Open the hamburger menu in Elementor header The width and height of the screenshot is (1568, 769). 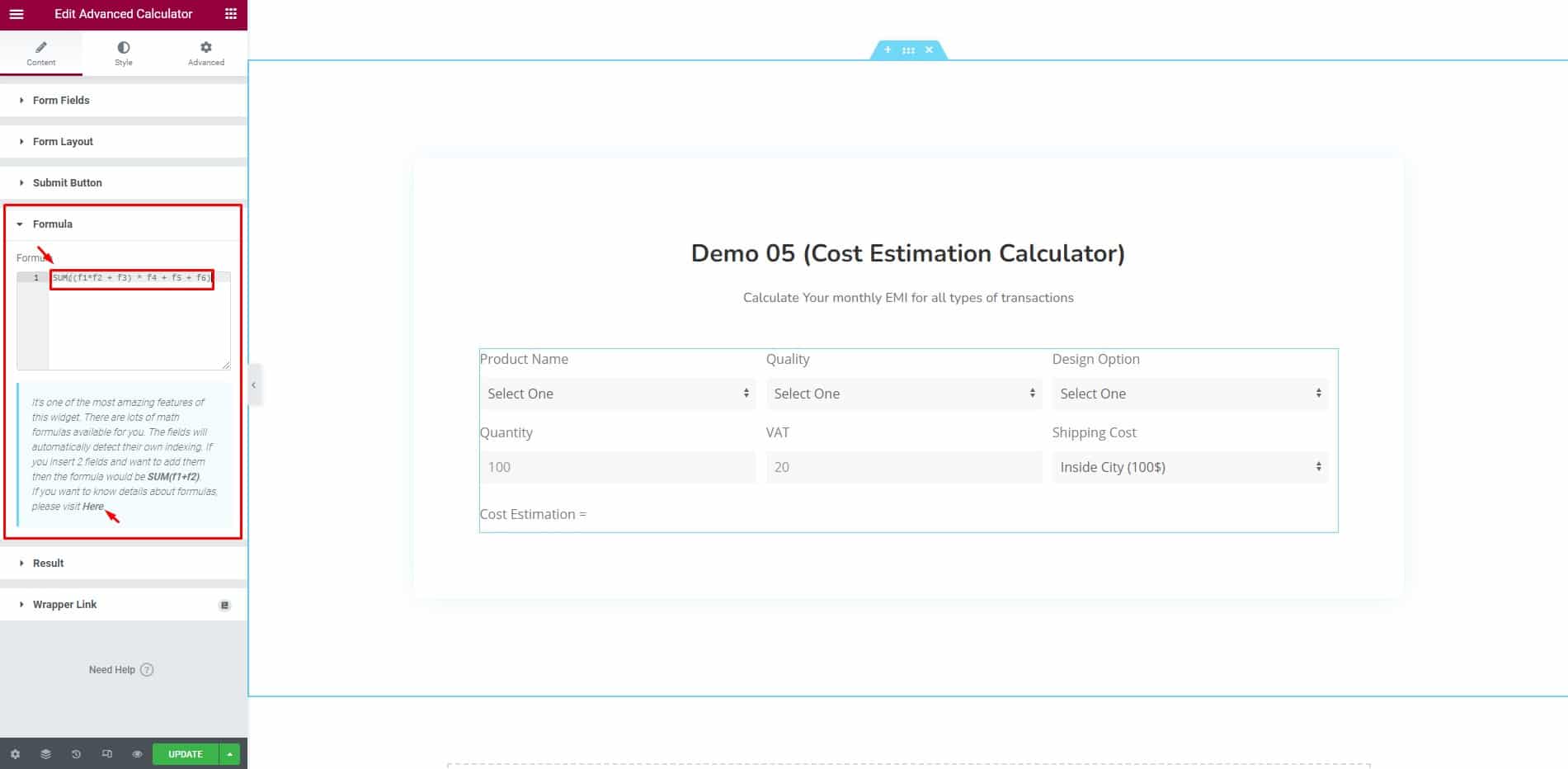pos(16,14)
